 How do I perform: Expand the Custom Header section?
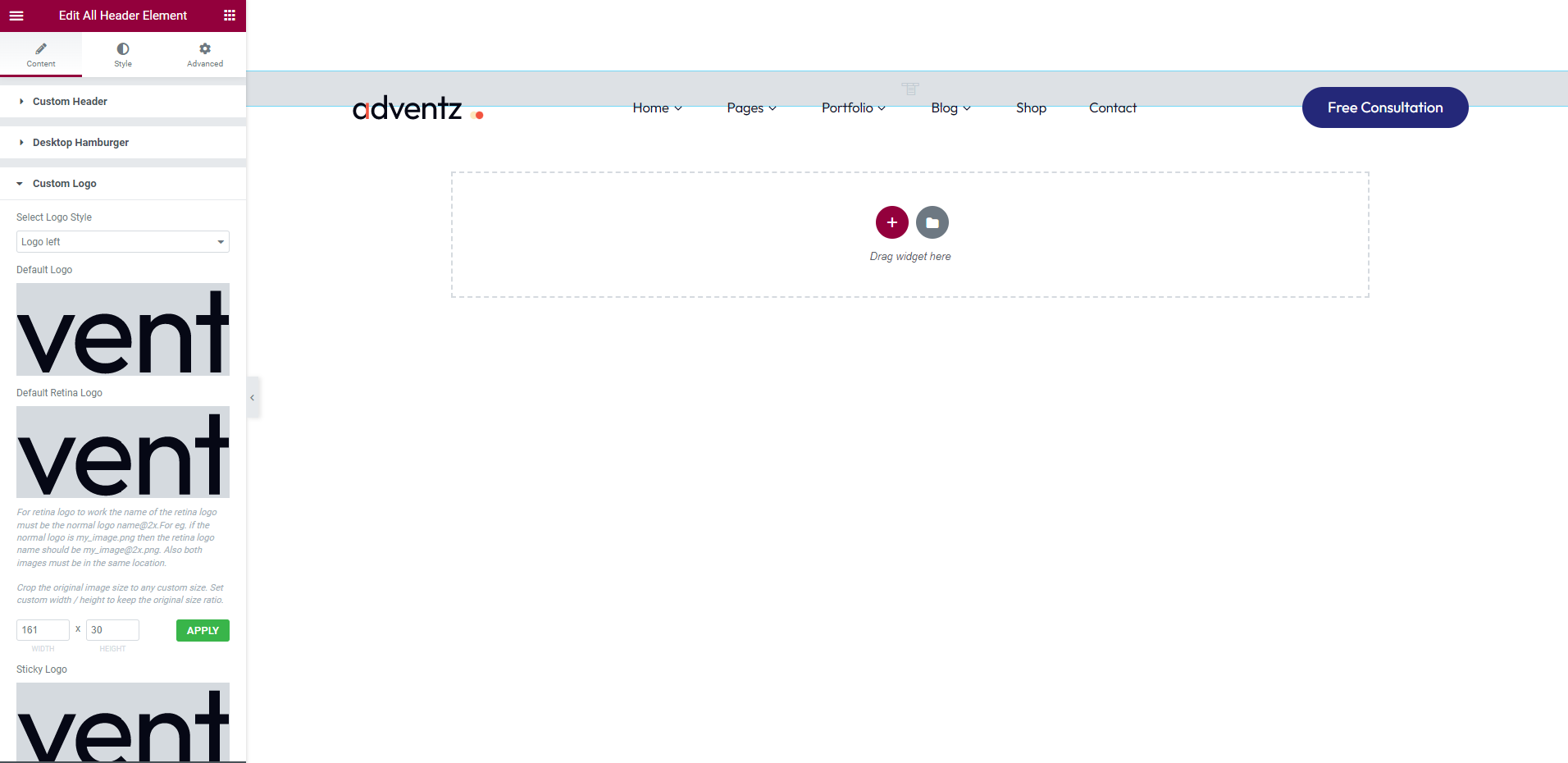tap(70, 102)
